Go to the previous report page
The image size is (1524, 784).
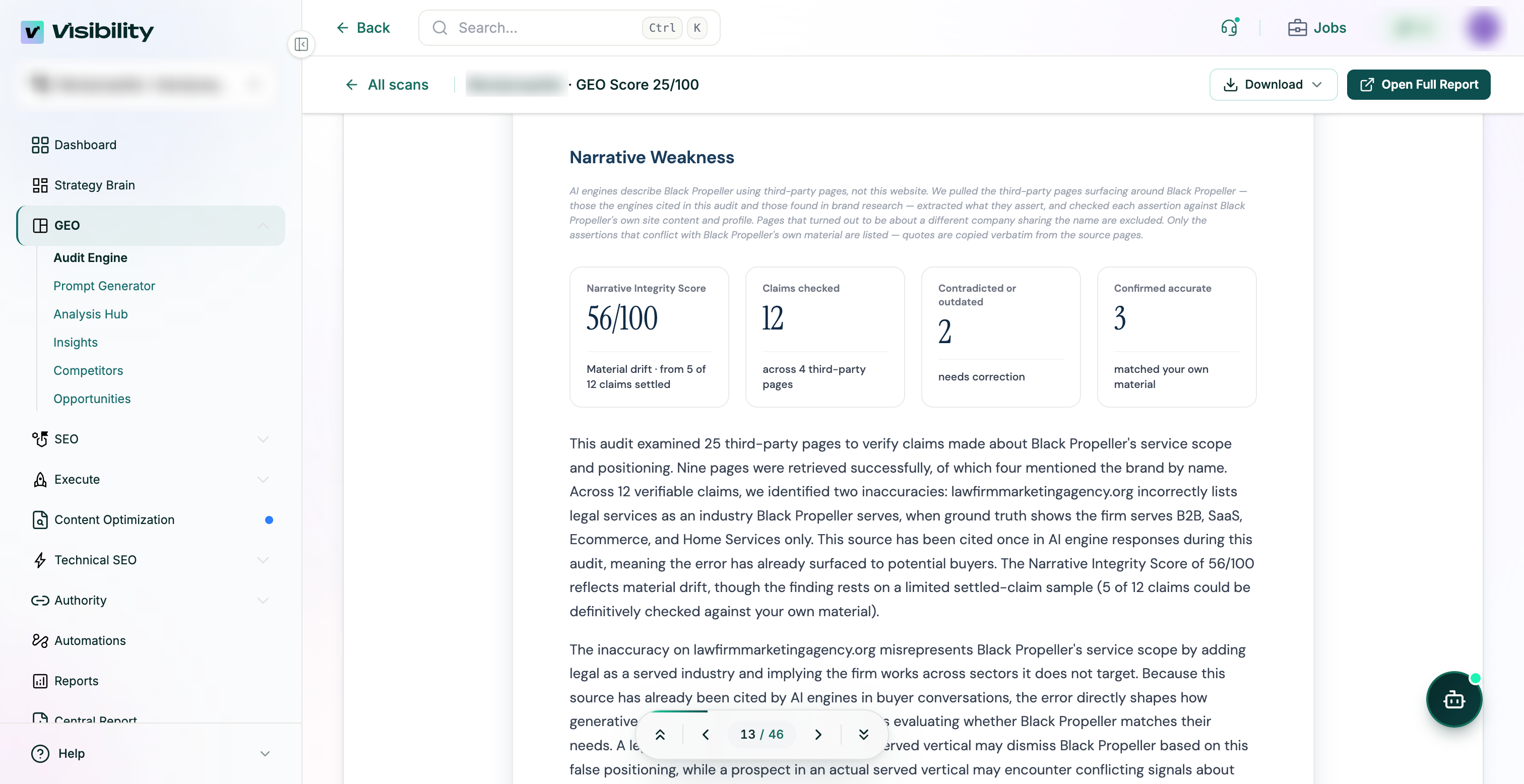coord(705,734)
